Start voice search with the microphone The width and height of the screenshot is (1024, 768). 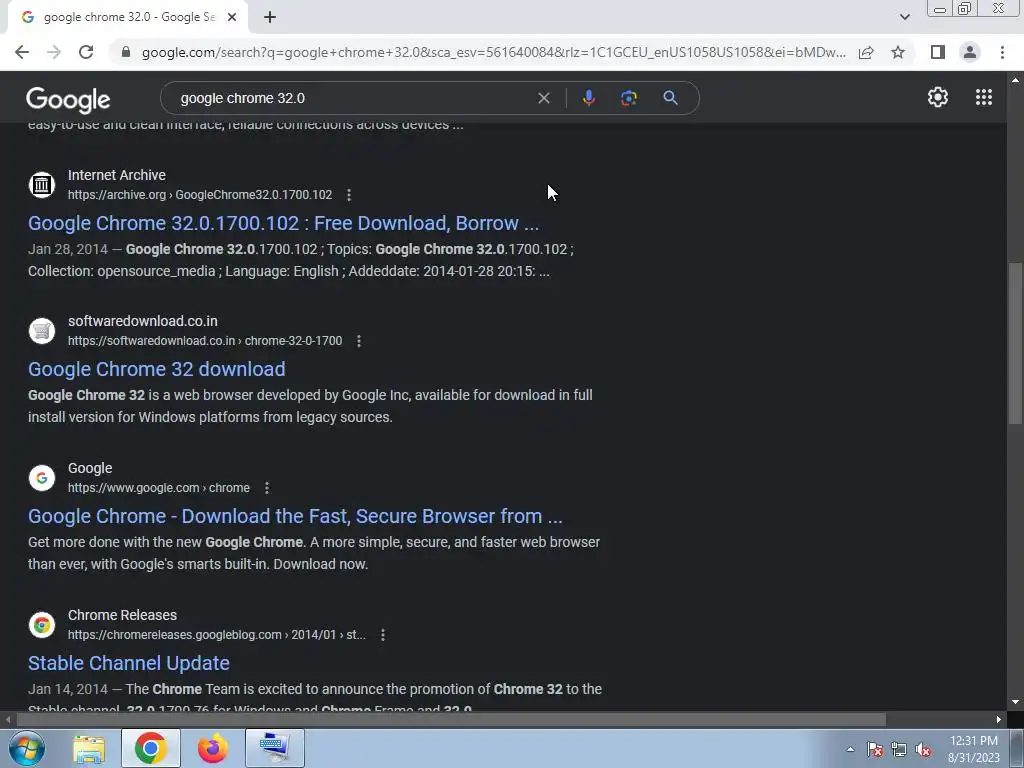coord(588,98)
